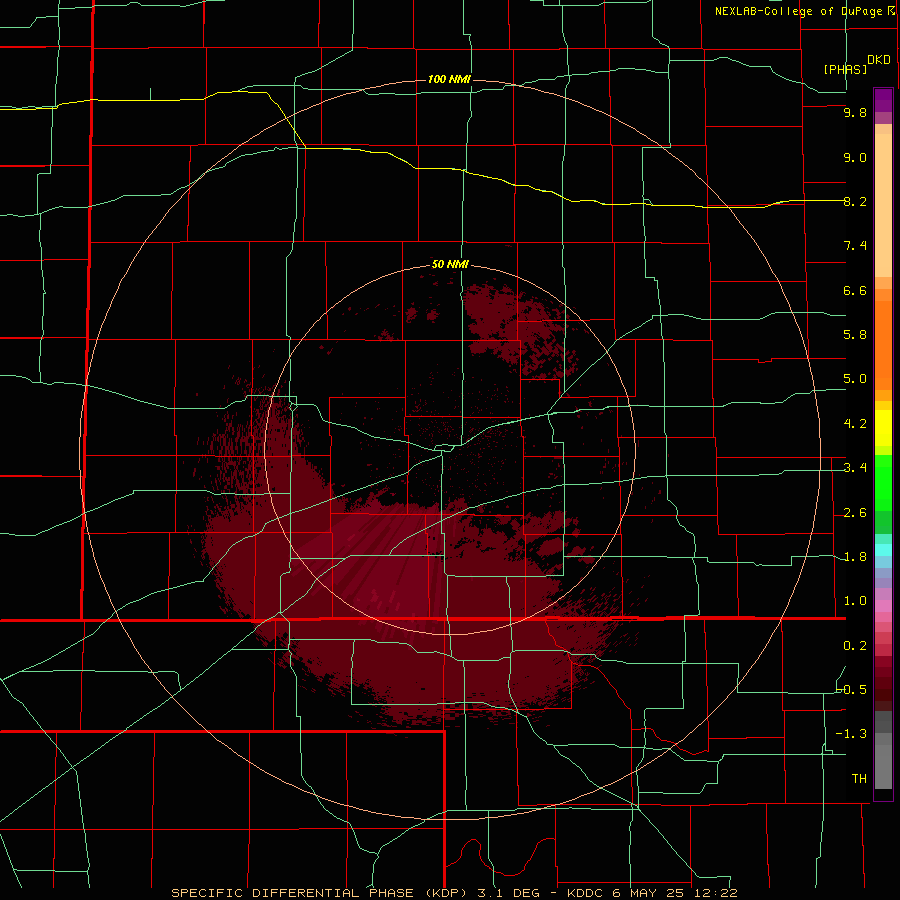Screen dimensions: 900x900
Task: Click the -1.3 value on the color scale
Action: coord(852,734)
